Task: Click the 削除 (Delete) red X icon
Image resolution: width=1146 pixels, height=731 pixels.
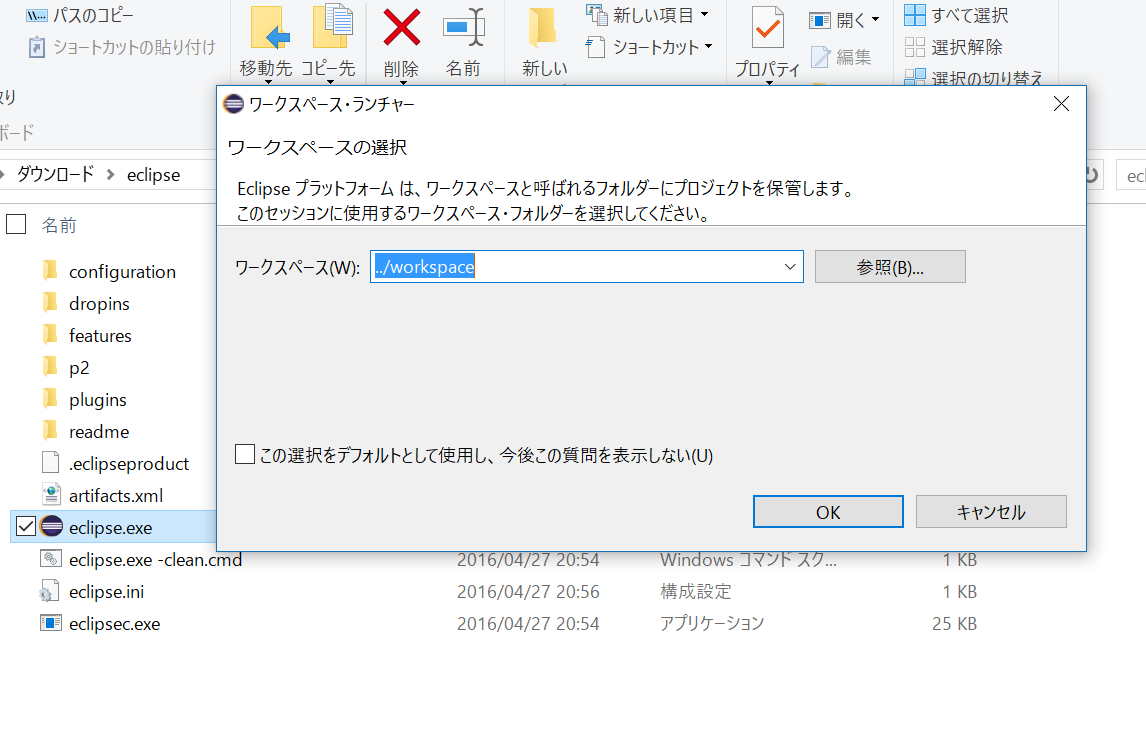Action: 400,27
